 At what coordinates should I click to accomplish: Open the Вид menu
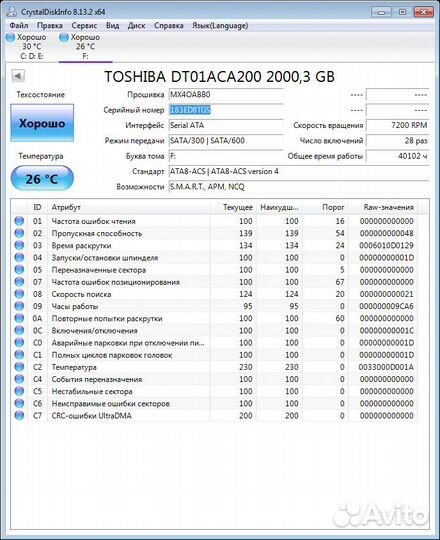coord(113,25)
